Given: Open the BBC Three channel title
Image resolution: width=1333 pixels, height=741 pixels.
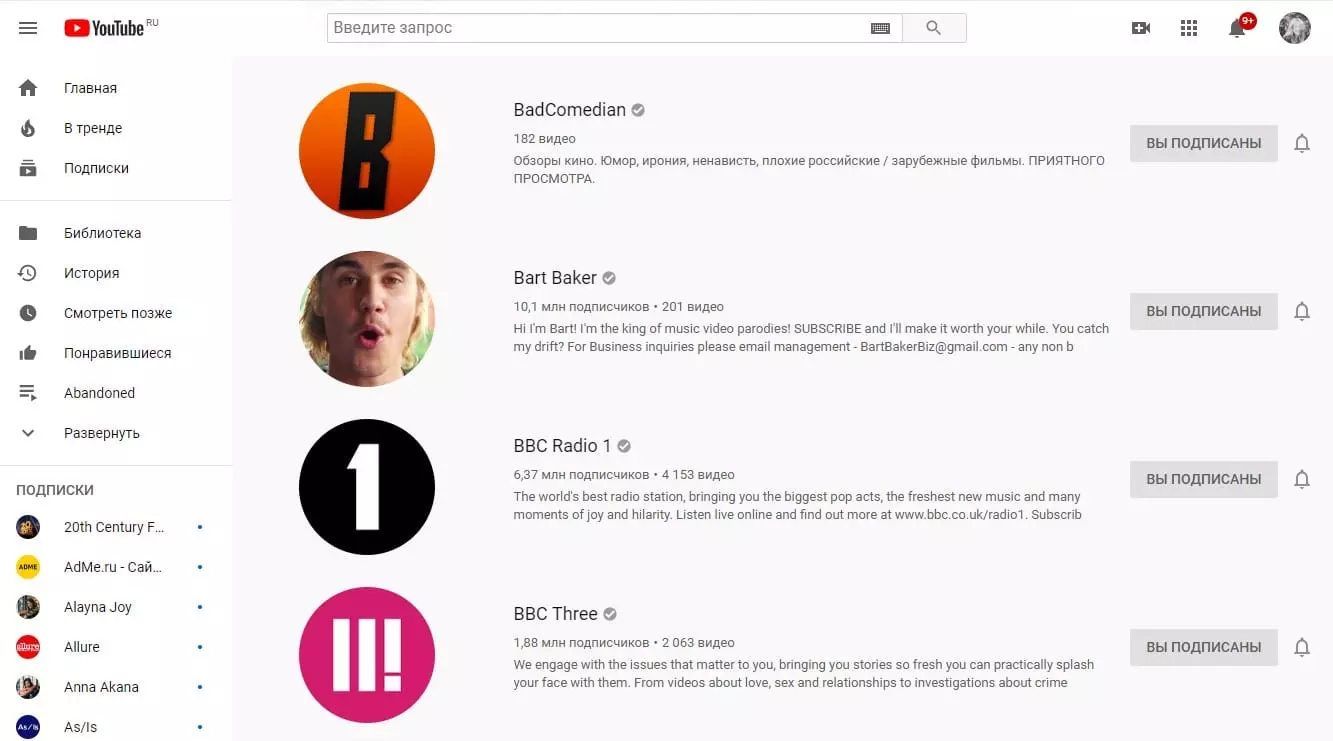Looking at the screenshot, I should (555, 614).
